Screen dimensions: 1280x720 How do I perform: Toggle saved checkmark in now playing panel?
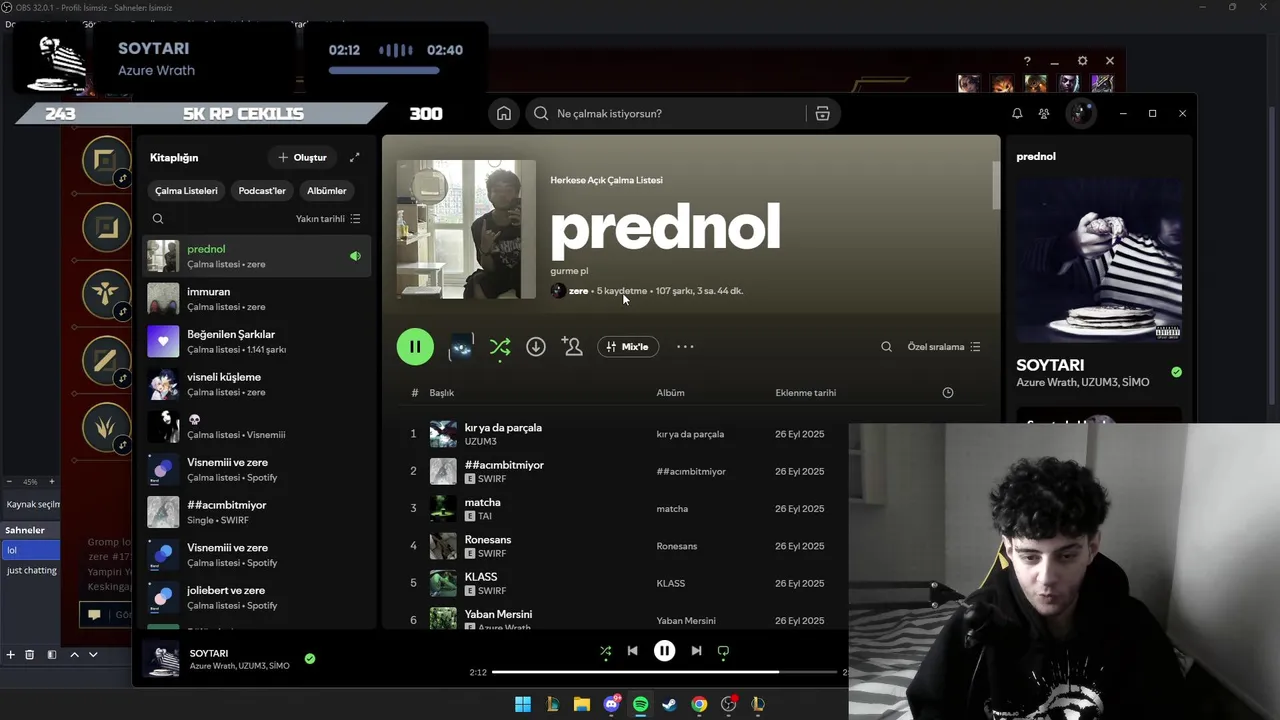1176,372
